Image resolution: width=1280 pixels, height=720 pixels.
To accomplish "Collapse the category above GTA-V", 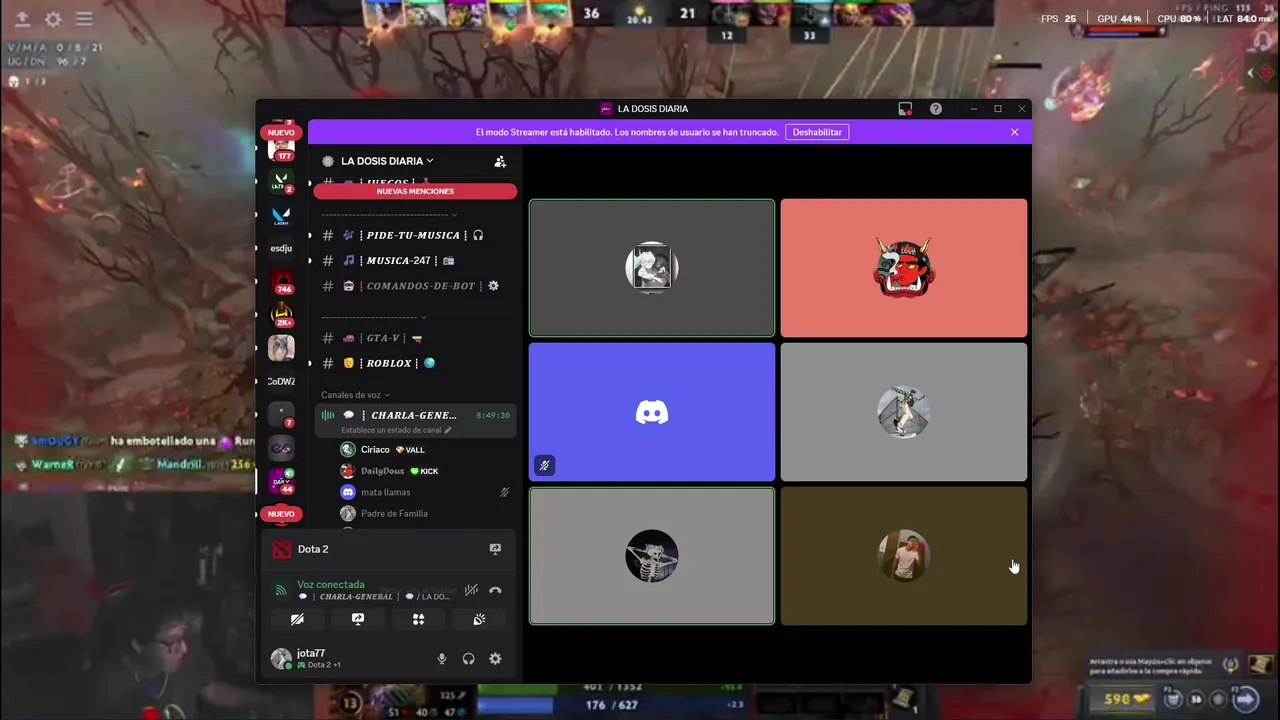I will pyautogui.click(x=374, y=317).
